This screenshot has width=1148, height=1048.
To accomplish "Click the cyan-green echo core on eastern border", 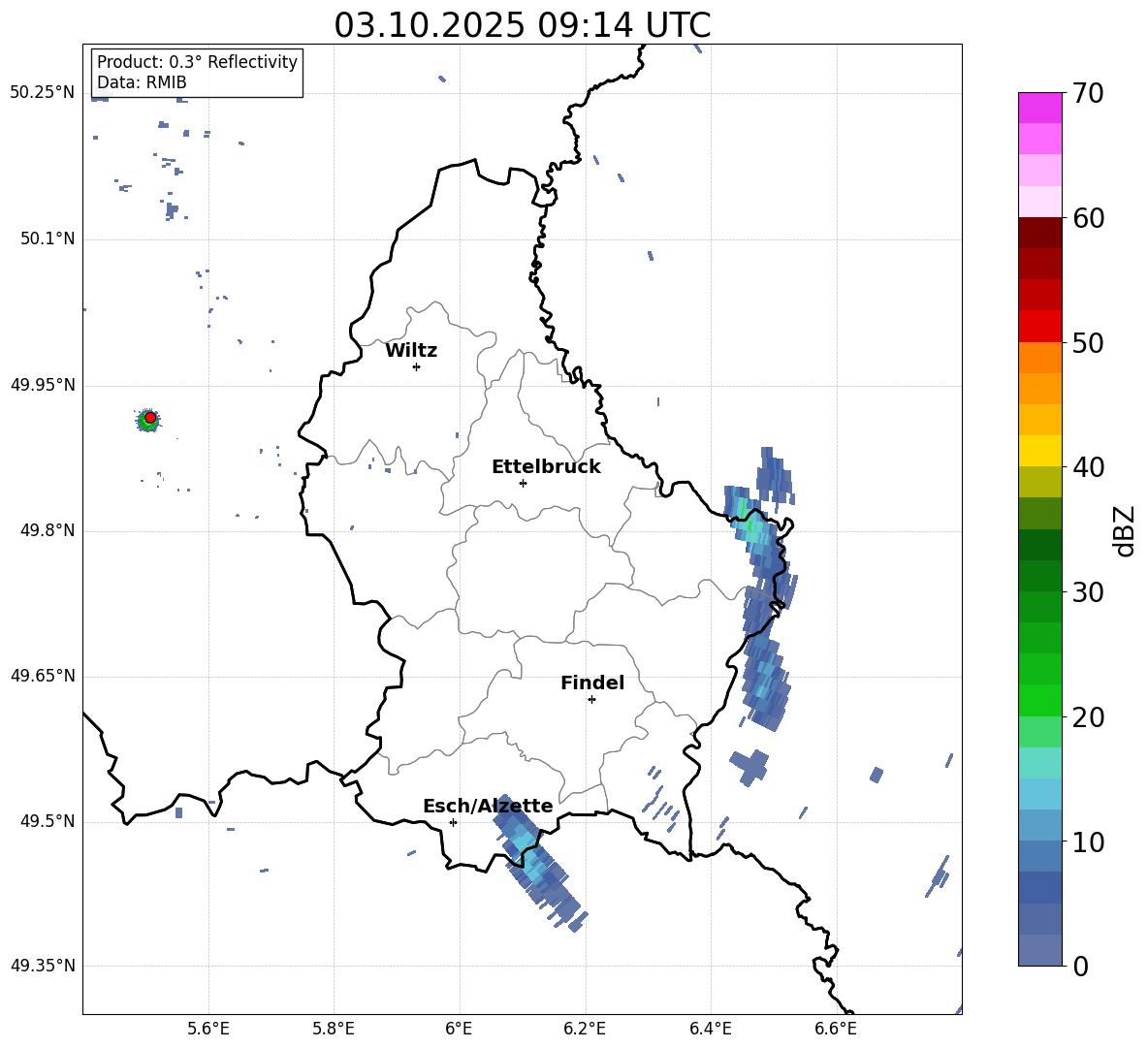I will tap(749, 521).
